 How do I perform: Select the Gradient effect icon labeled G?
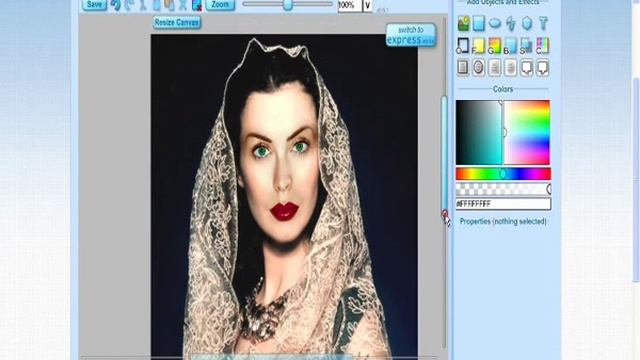click(x=494, y=46)
